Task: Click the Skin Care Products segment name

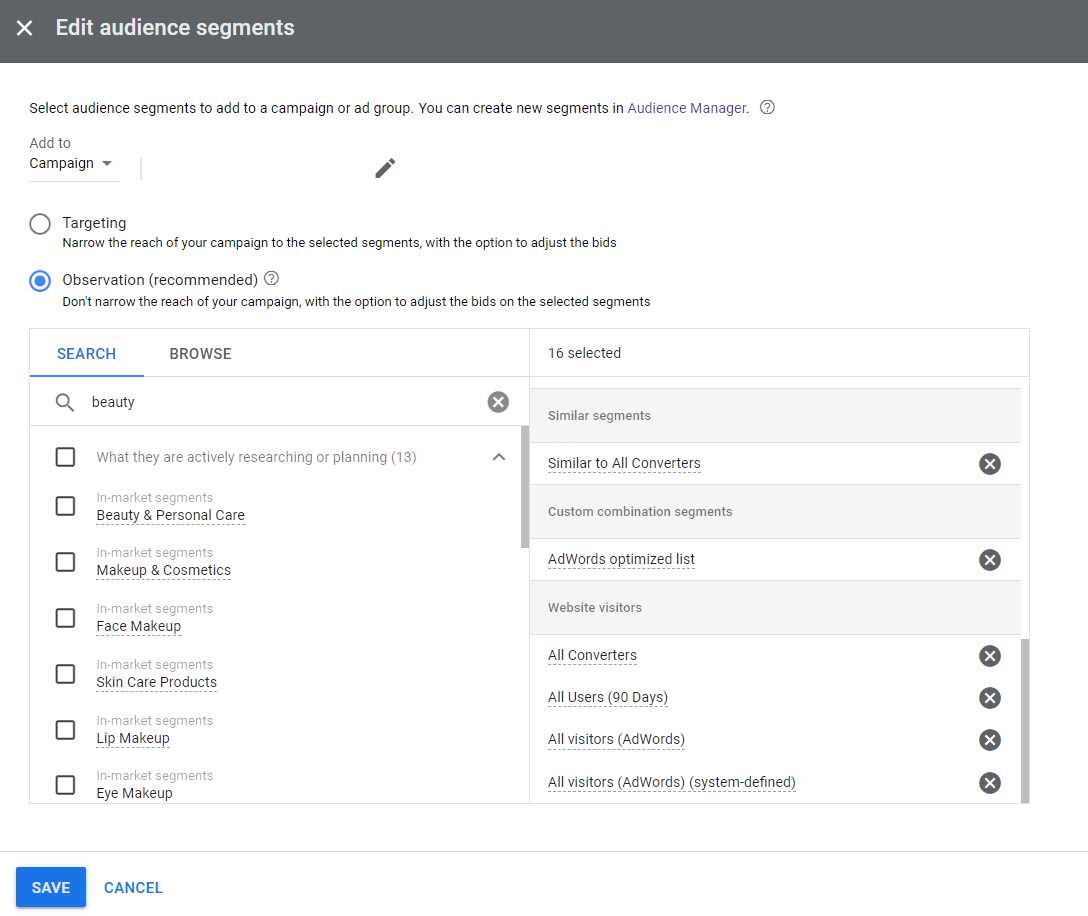Action: point(157,682)
